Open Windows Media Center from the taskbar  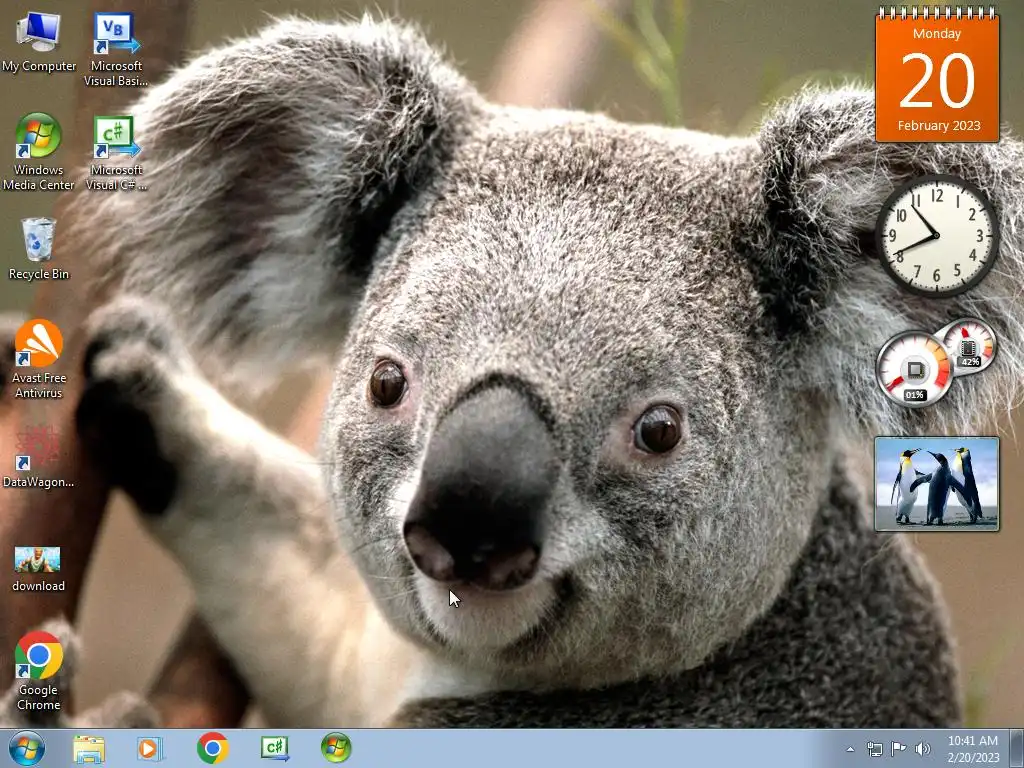tap(336, 748)
